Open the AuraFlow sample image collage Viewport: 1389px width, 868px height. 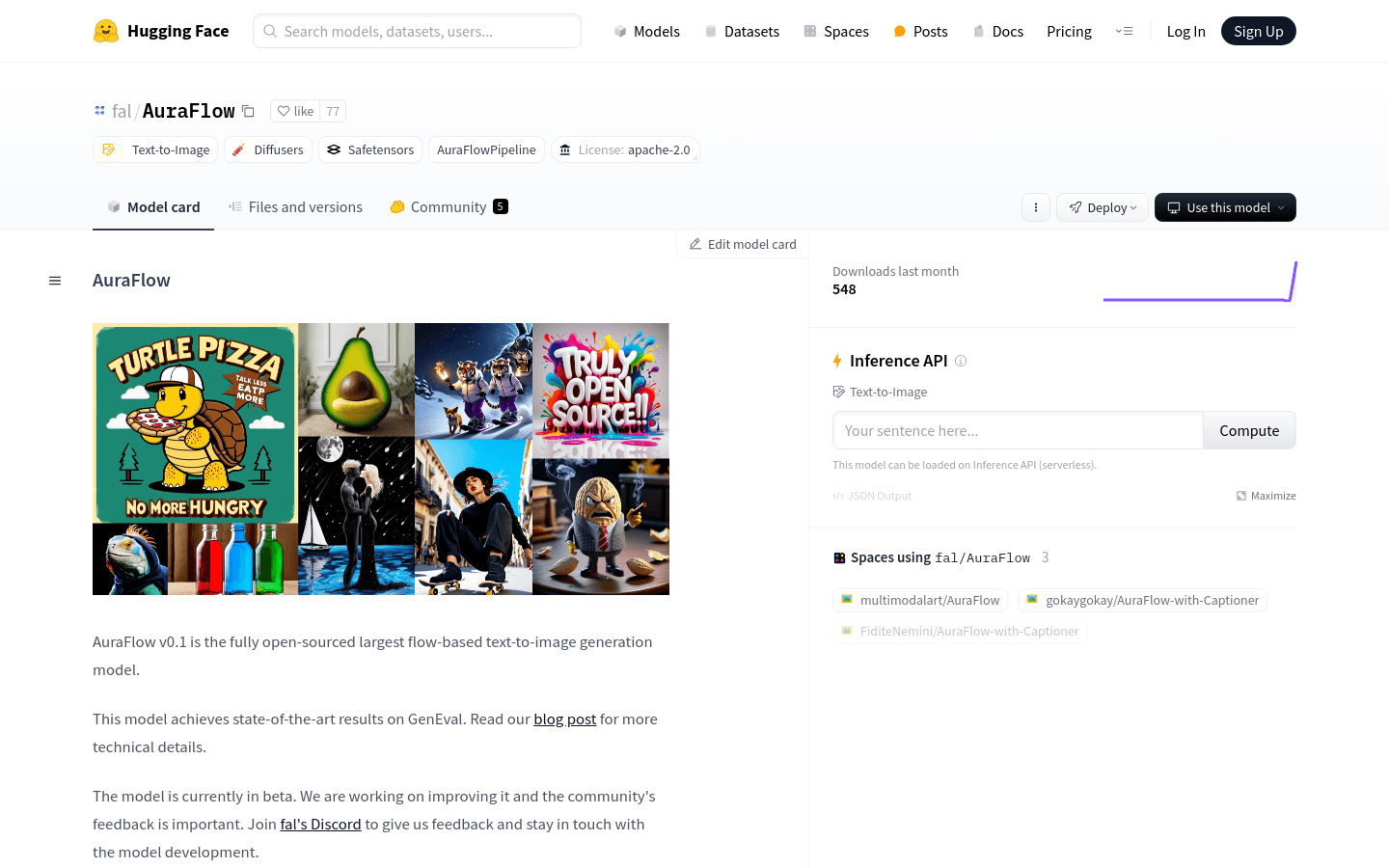tap(381, 459)
